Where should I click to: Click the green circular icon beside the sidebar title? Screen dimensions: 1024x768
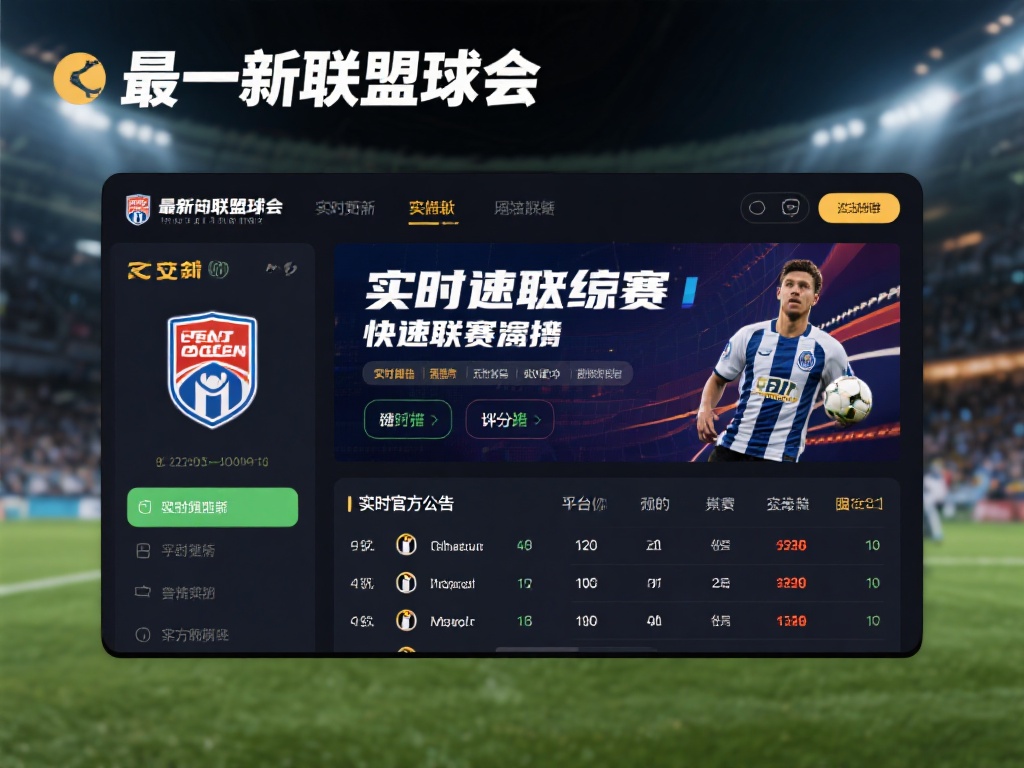(x=218, y=269)
